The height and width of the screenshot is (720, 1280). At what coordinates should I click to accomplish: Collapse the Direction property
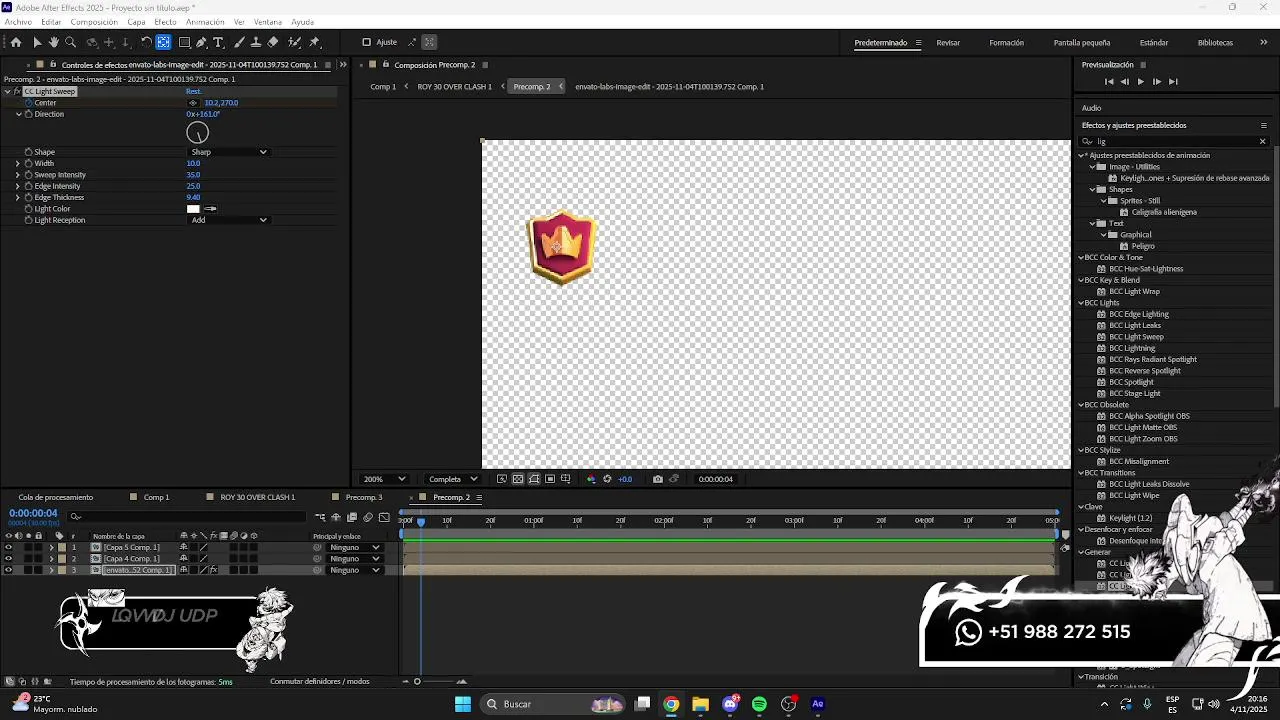pyautogui.click(x=18, y=114)
